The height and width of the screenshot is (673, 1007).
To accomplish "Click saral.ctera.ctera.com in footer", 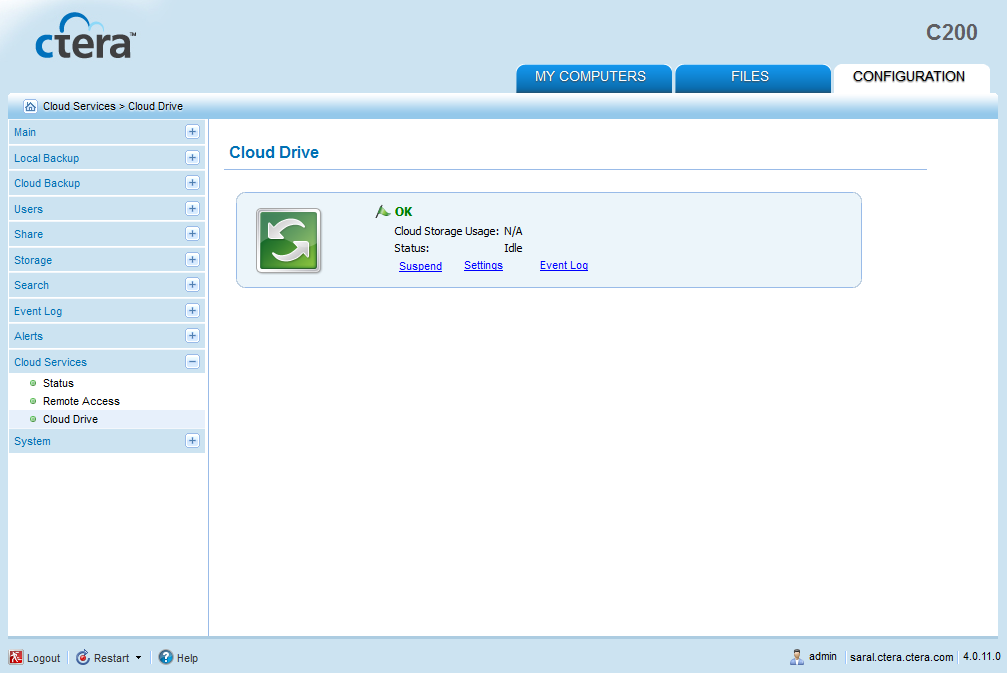I will coord(901,657).
